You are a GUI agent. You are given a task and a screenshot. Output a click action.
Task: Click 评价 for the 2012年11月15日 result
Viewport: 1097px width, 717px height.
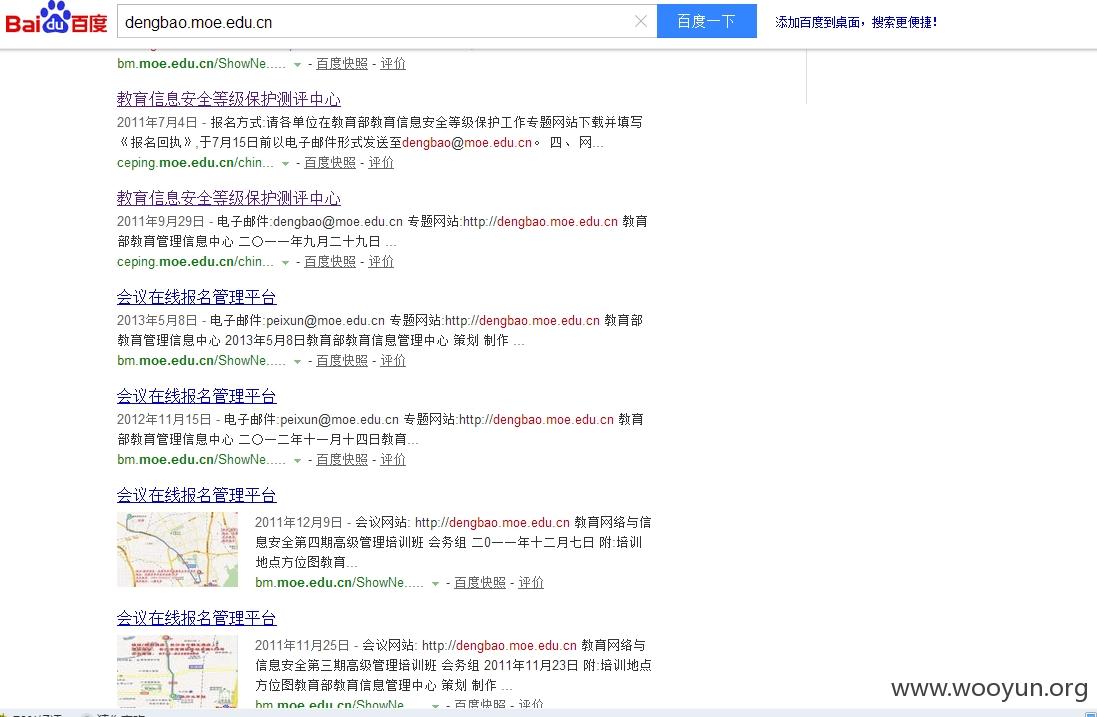(393, 460)
